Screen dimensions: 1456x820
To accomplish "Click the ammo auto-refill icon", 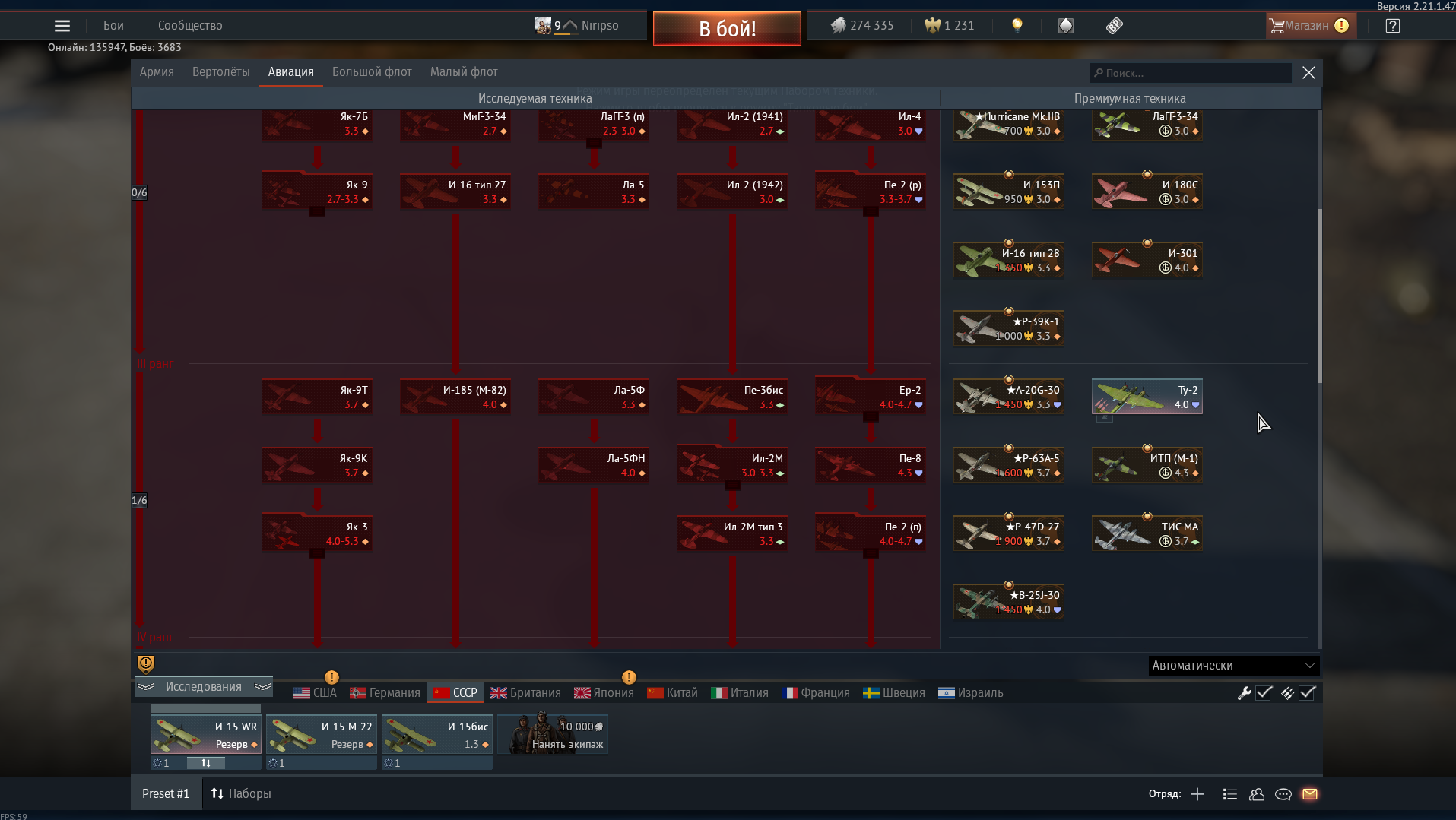I will [1287, 693].
